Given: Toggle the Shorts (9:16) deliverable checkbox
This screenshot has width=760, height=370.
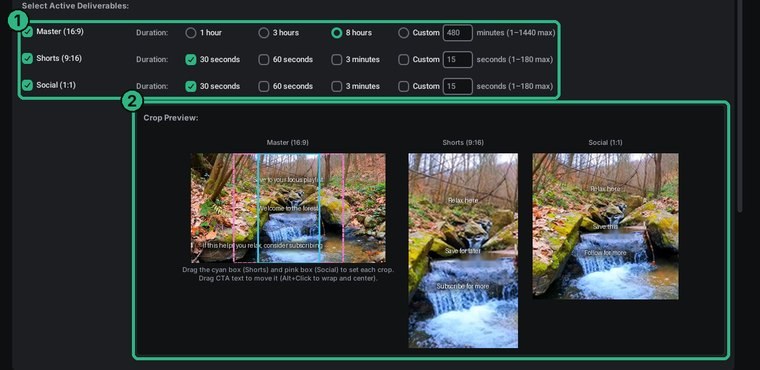Looking at the screenshot, I should 28,59.
